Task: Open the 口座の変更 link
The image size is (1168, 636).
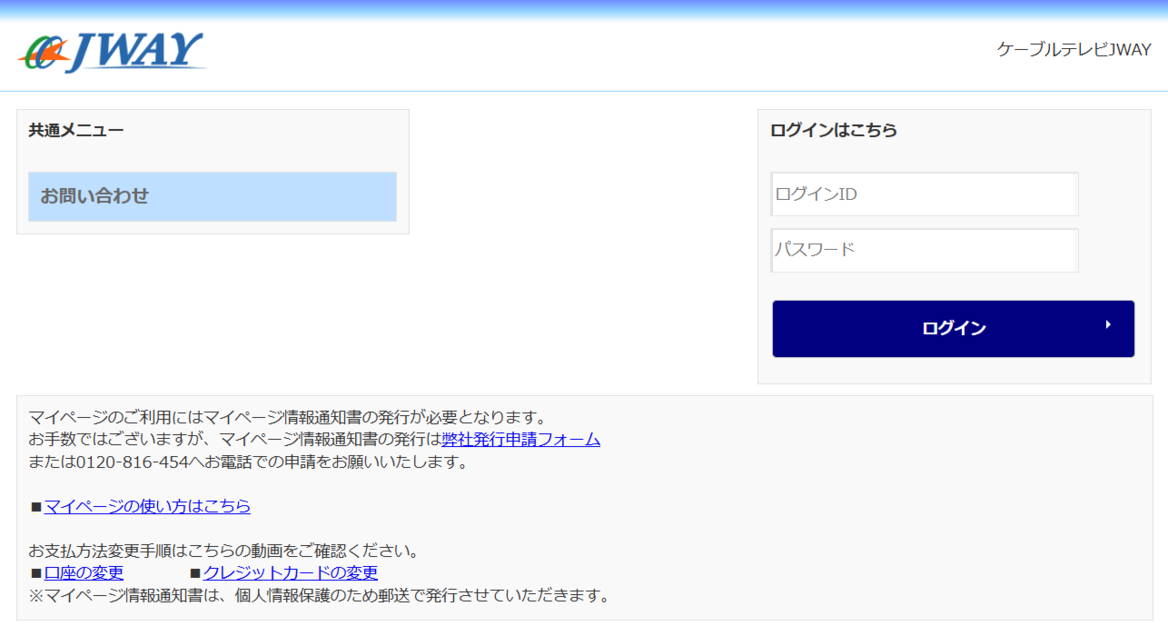Action: click(x=84, y=573)
